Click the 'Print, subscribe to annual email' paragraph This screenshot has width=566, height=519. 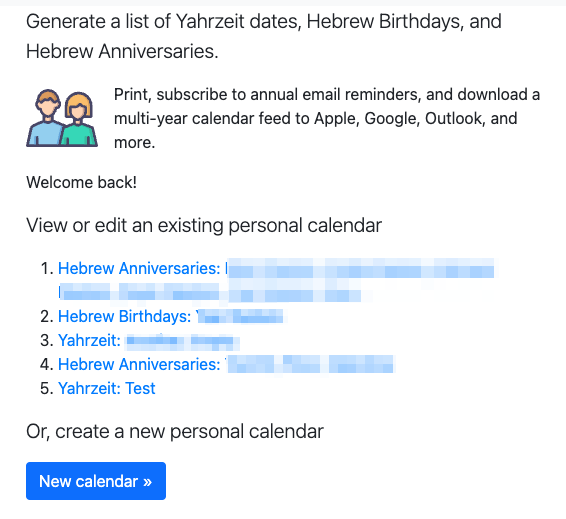pyautogui.click(x=327, y=118)
